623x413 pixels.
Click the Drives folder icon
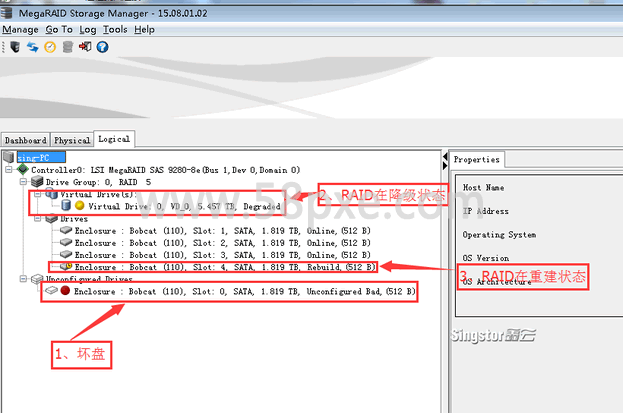click(52, 219)
